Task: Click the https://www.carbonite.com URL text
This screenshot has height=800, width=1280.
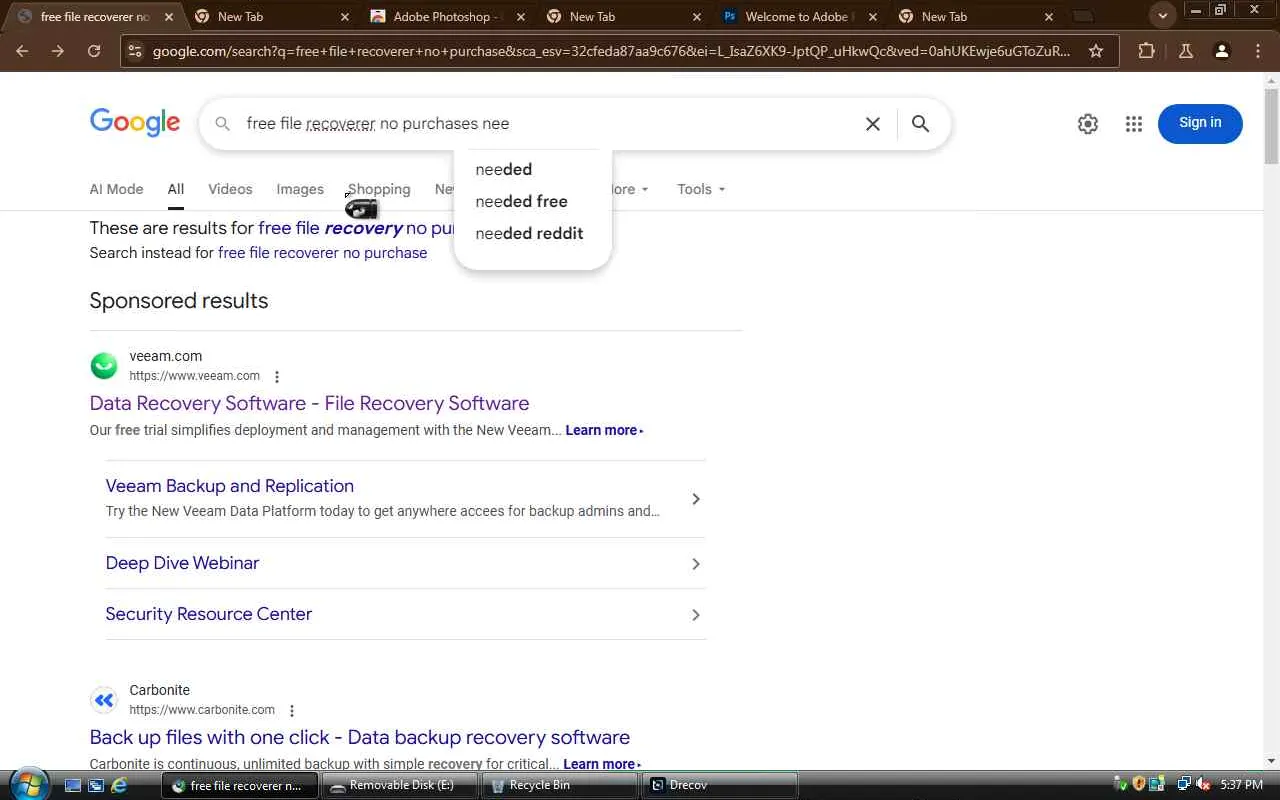Action: (x=202, y=710)
